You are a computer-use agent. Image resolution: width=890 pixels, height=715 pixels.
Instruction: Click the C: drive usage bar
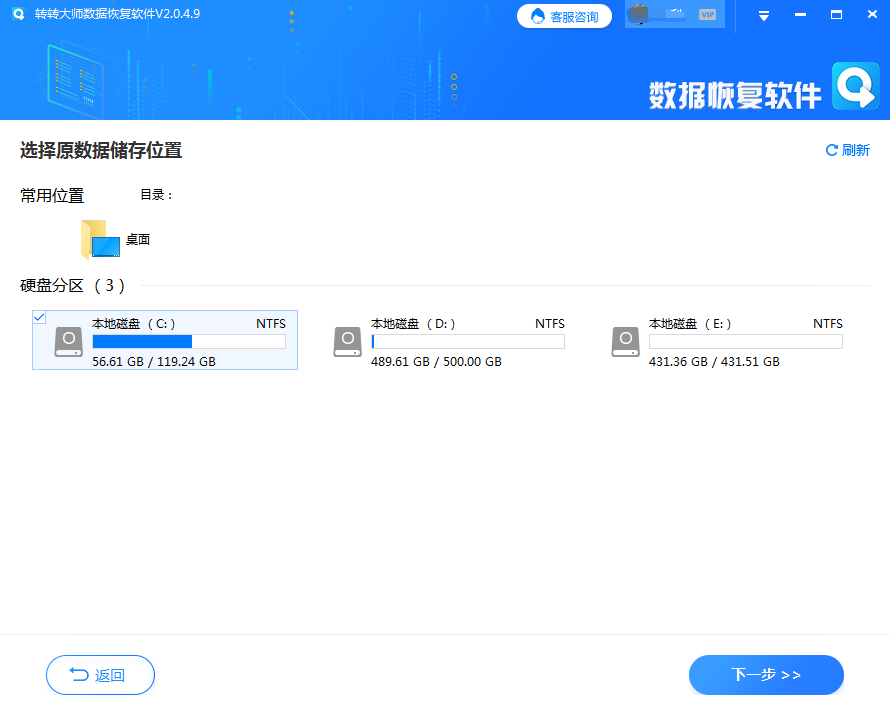click(189, 342)
